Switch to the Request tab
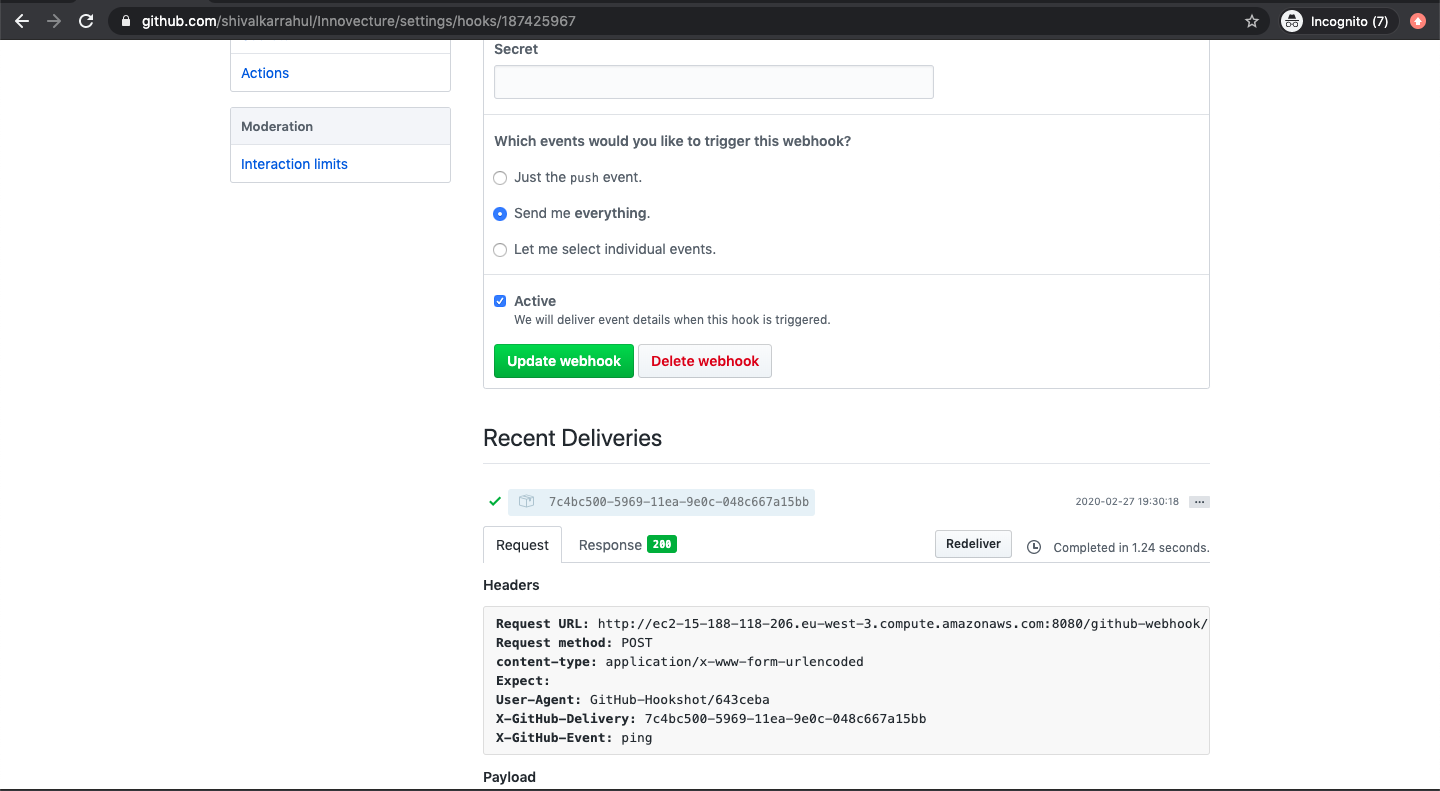The width and height of the screenshot is (1440, 791). coord(522,545)
